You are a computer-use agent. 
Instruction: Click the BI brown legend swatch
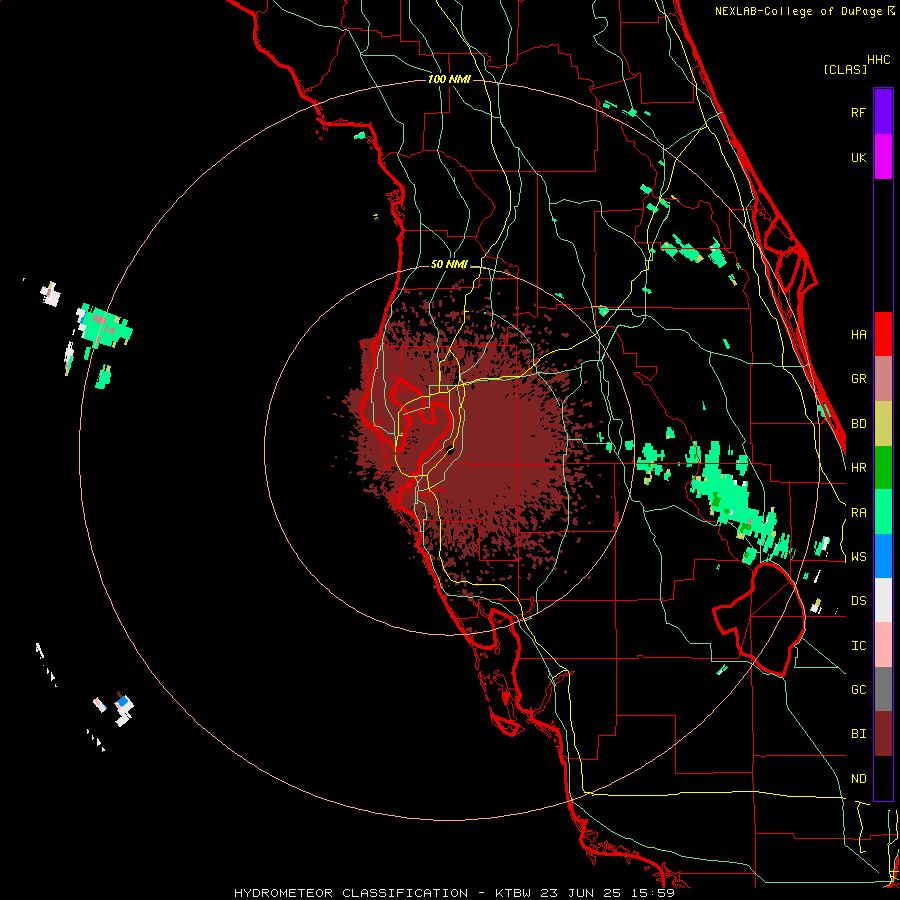pos(883,734)
